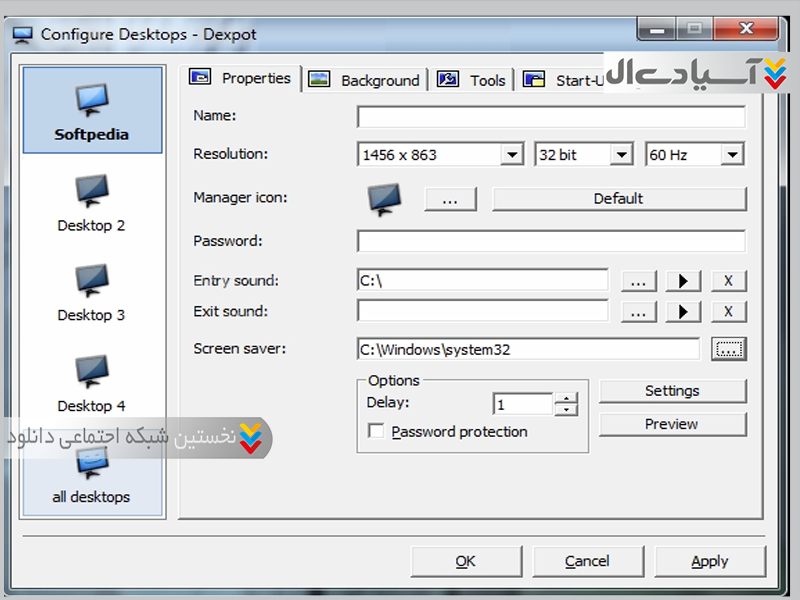Viewport: 800px width, 600px height.
Task: Enable the Password protection checkbox
Action: click(x=377, y=432)
